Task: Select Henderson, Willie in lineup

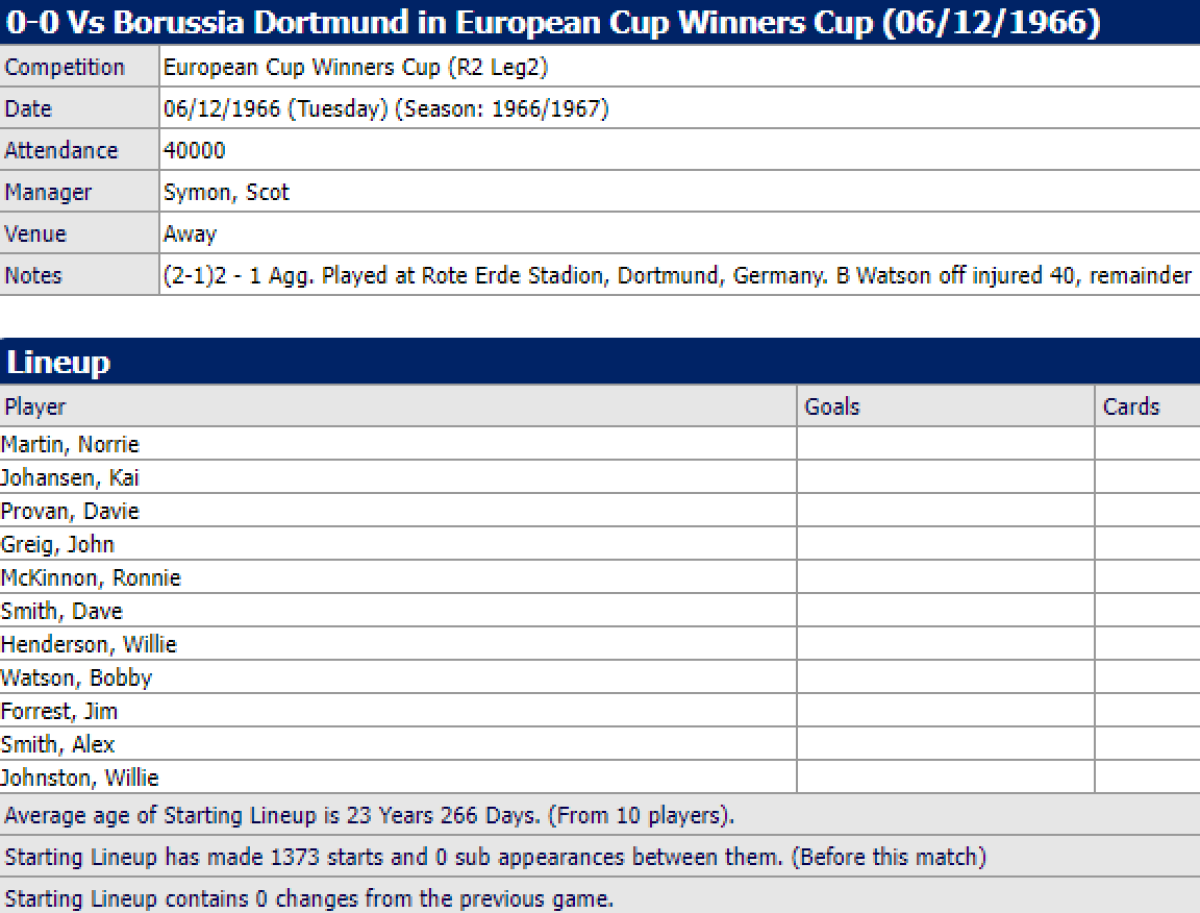Action: (89, 645)
